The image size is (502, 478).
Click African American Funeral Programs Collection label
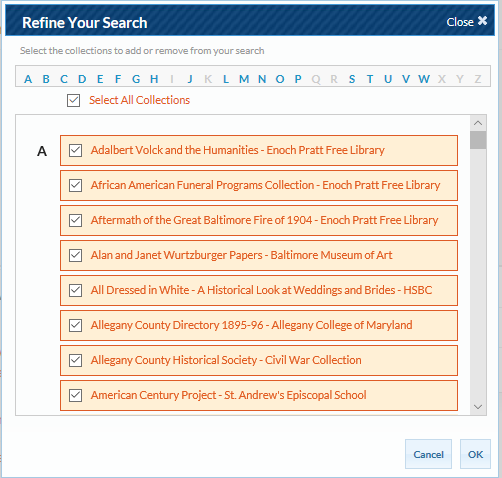[265, 185]
